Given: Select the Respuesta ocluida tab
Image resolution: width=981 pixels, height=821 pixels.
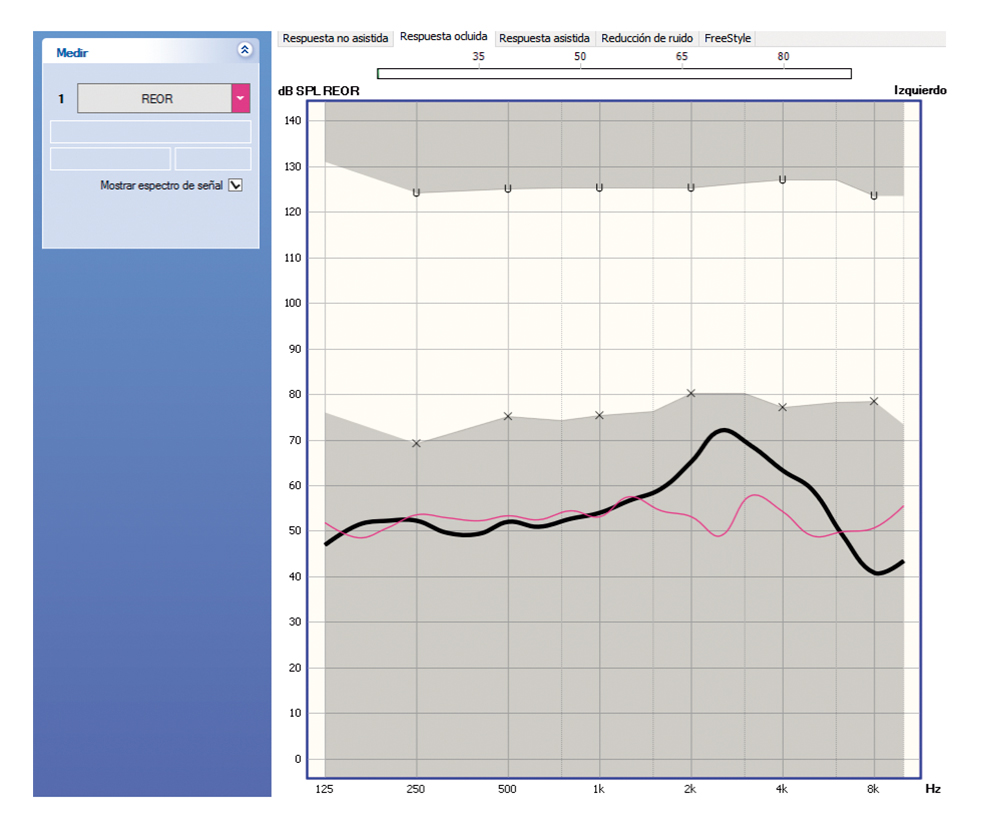Looking at the screenshot, I should [x=443, y=37].
